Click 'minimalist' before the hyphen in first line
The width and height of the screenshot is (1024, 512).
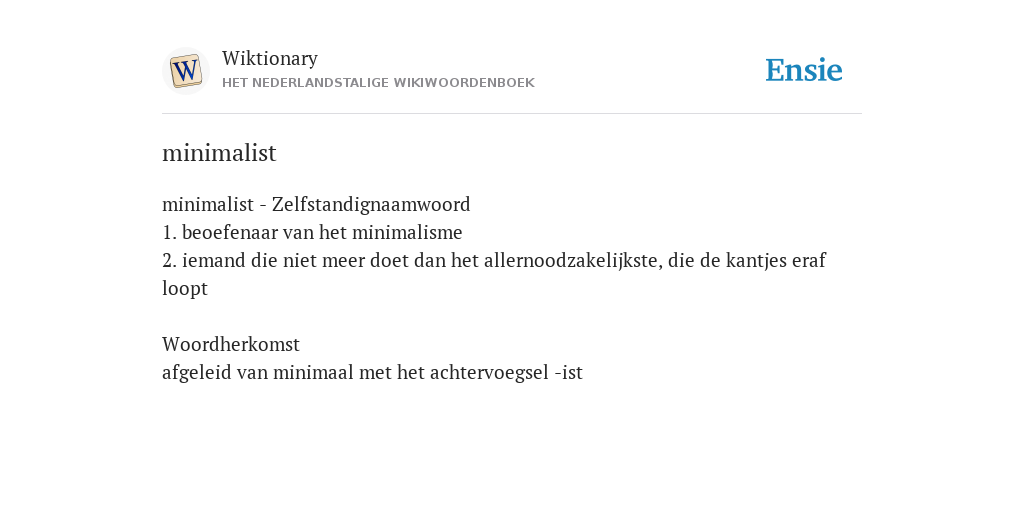pyautogui.click(x=208, y=204)
